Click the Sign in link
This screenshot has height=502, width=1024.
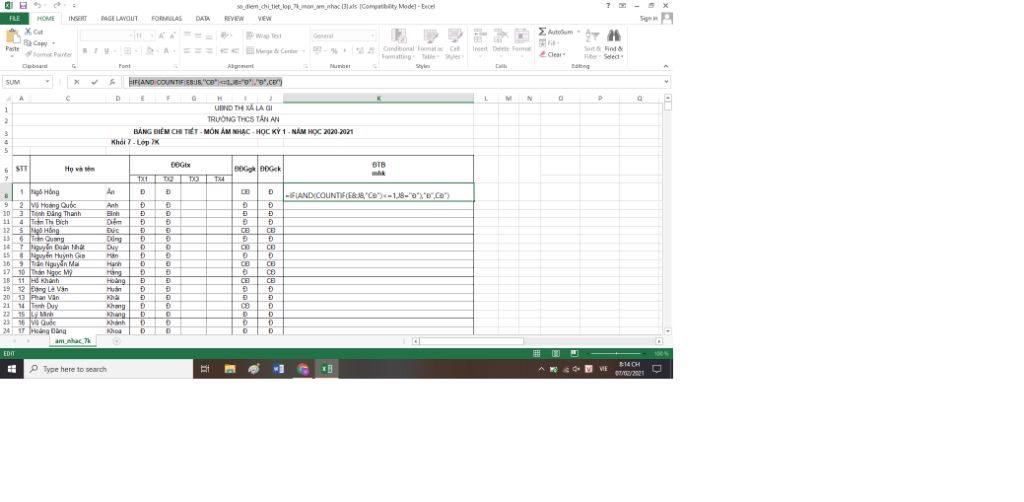(648, 18)
